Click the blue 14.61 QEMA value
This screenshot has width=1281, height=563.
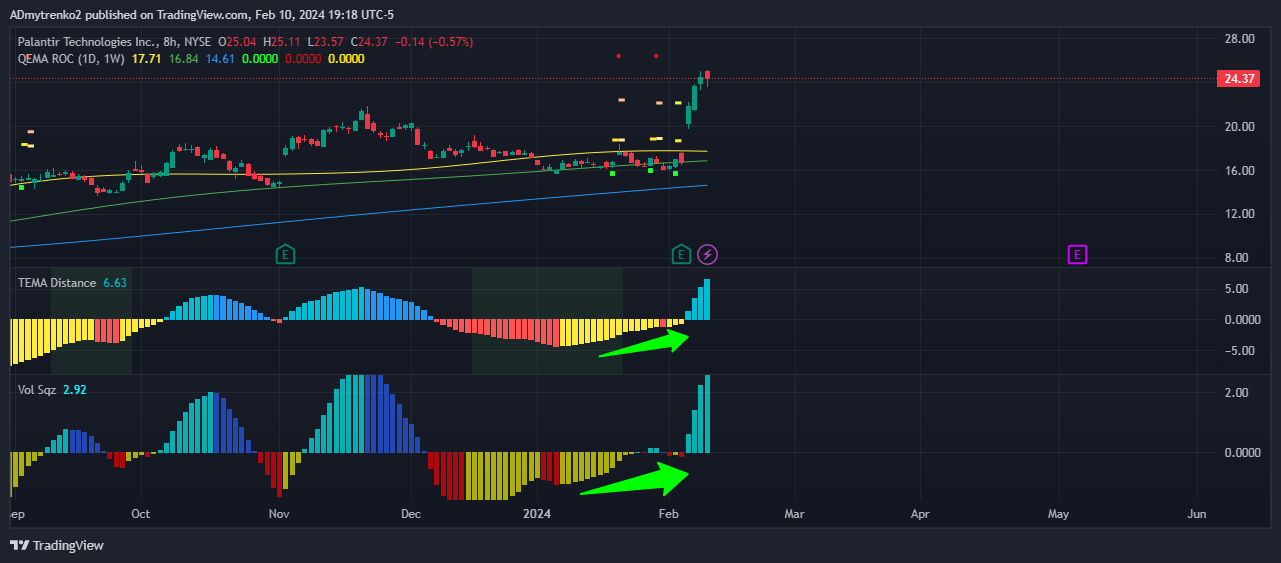(221, 59)
